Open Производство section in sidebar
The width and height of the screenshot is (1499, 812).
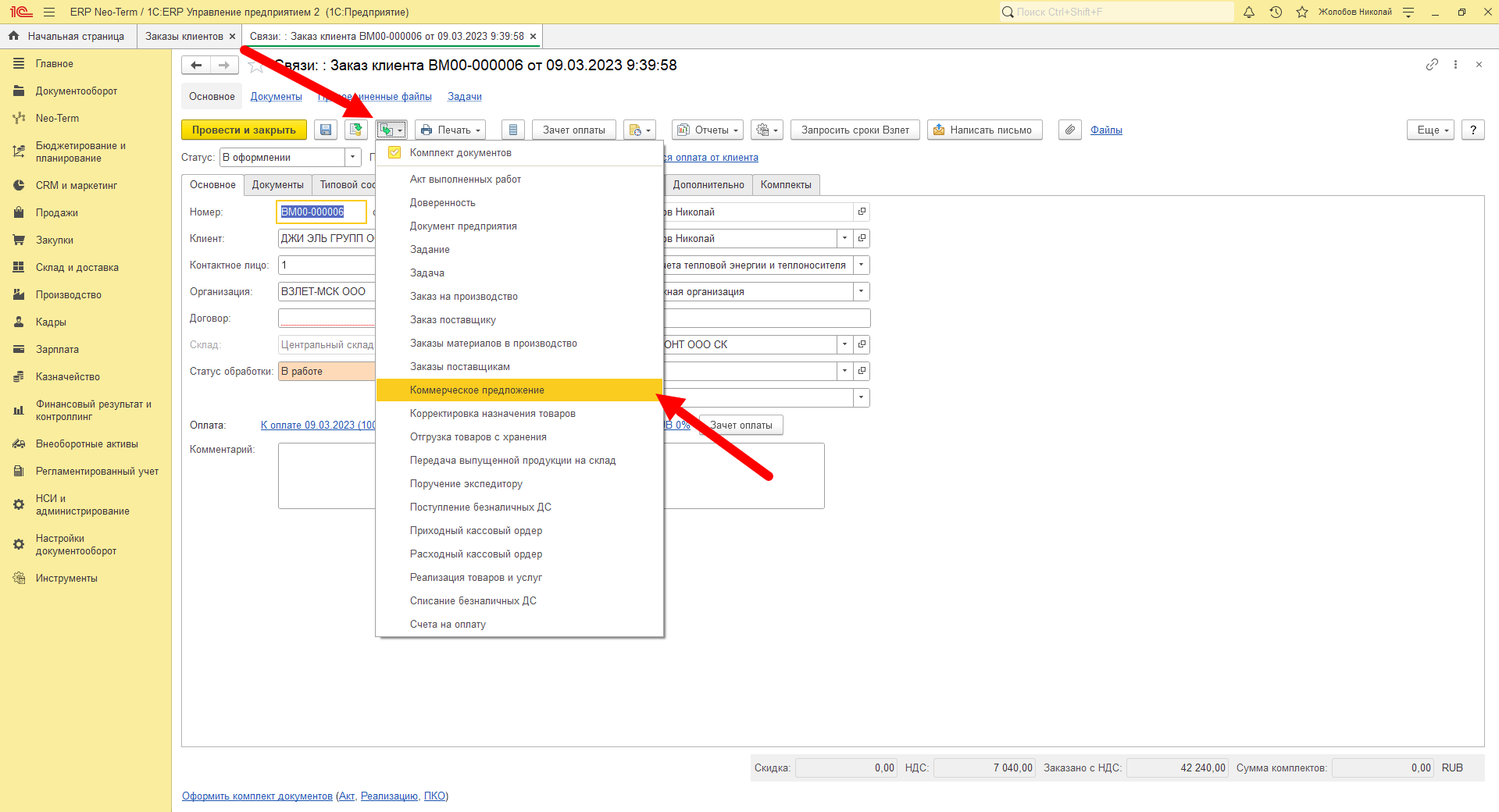coord(69,295)
